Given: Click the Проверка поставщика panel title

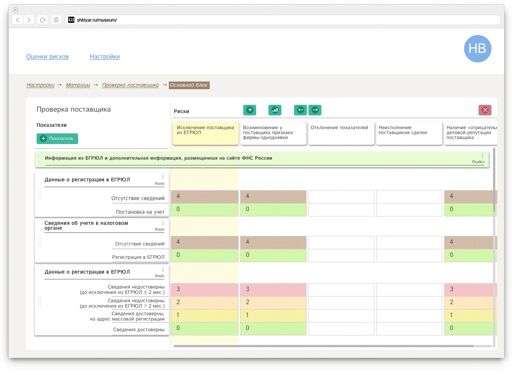Looking at the screenshot, I should coord(74,110).
